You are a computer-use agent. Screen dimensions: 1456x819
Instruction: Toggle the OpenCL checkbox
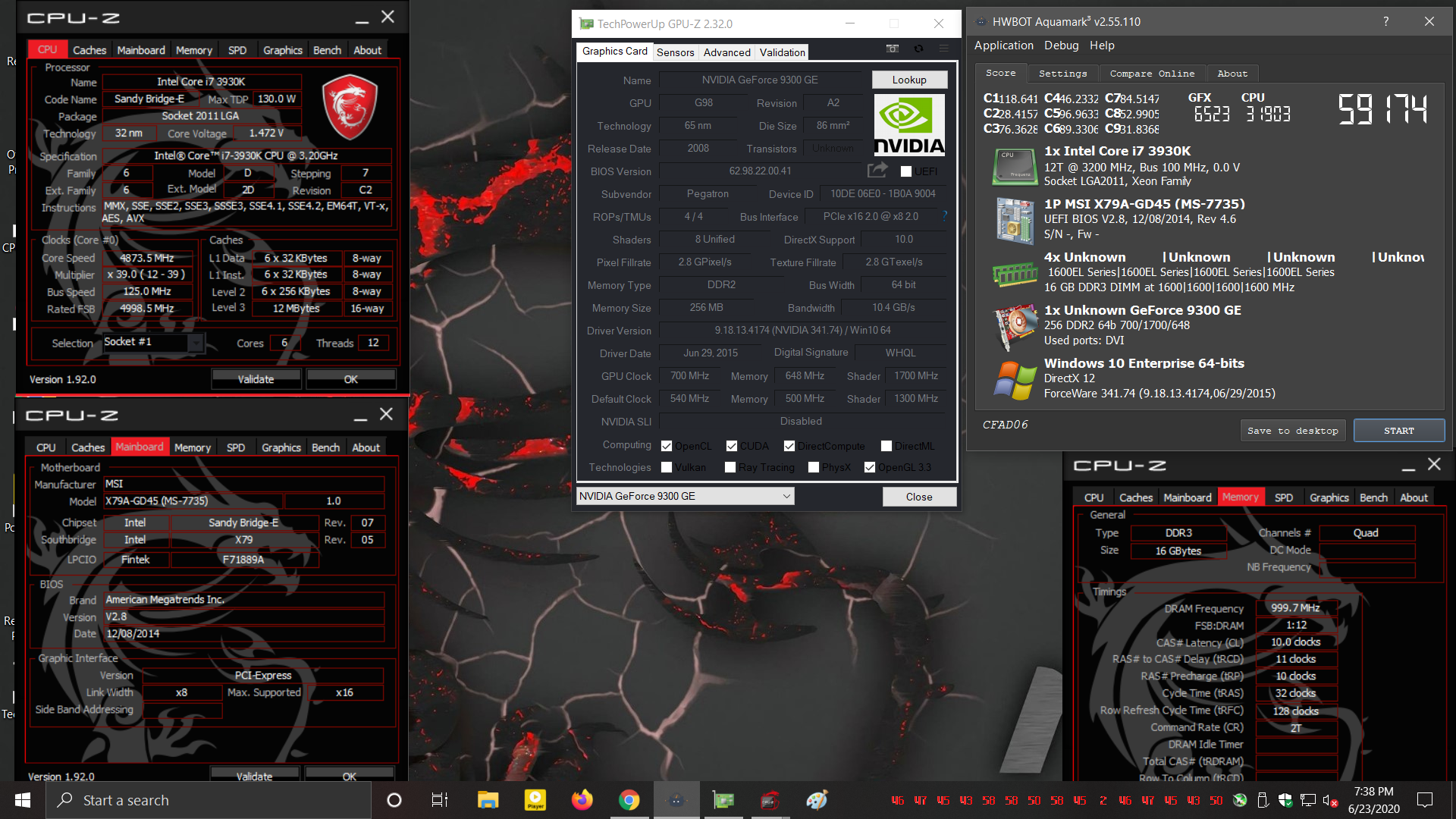tap(667, 446)
